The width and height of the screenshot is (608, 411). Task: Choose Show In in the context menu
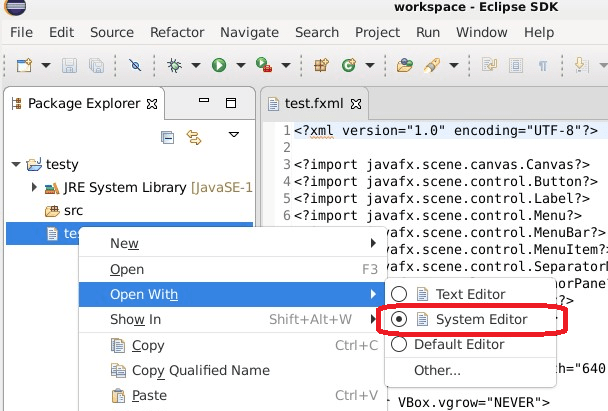(x=232, y=319)
